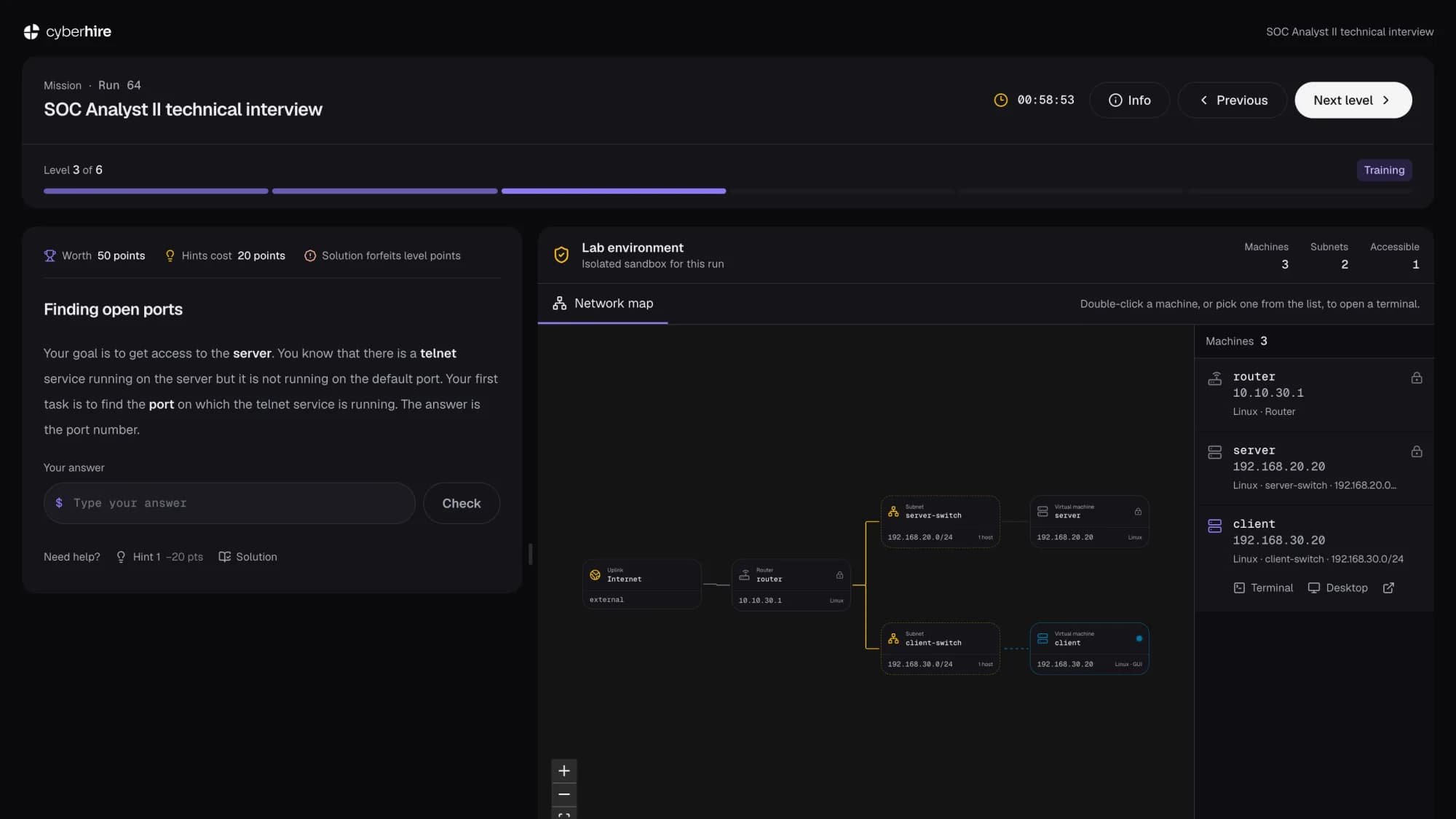
Task: Click the first progress bar segment
Action: pyautogui.click(x=156, y=191)
